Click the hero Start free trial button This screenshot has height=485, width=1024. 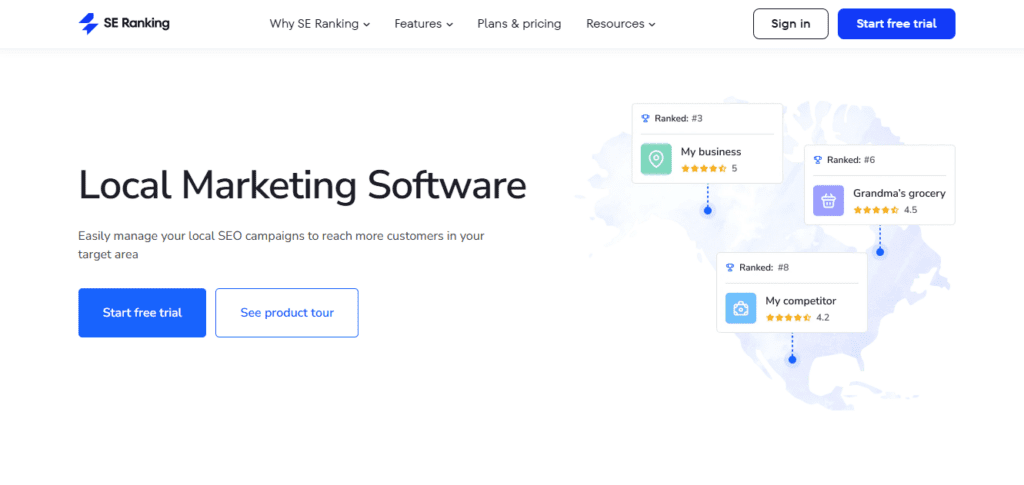click(x=142, y=313)
